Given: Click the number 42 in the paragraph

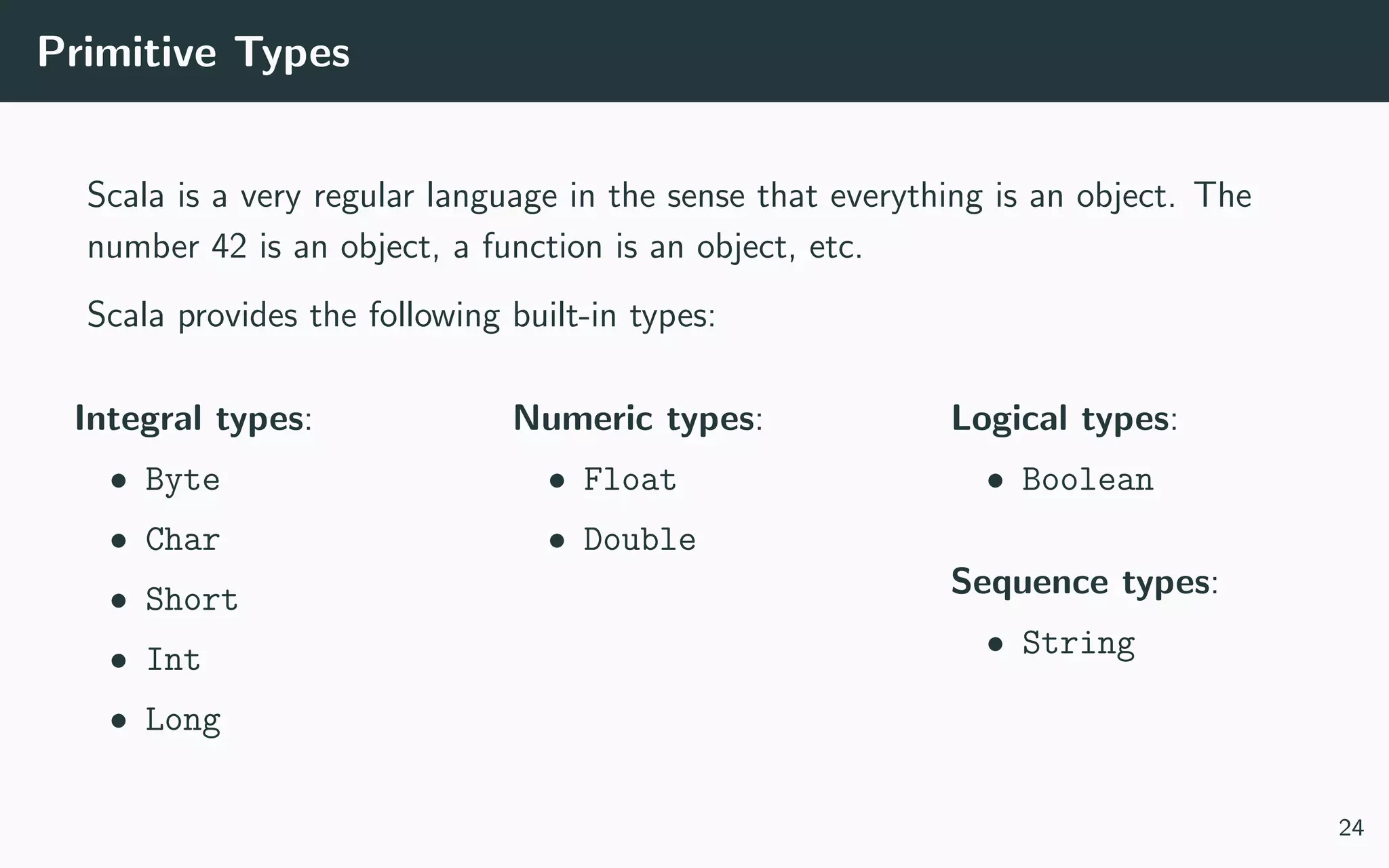Looking at the screenshot, I should [229, 247].
